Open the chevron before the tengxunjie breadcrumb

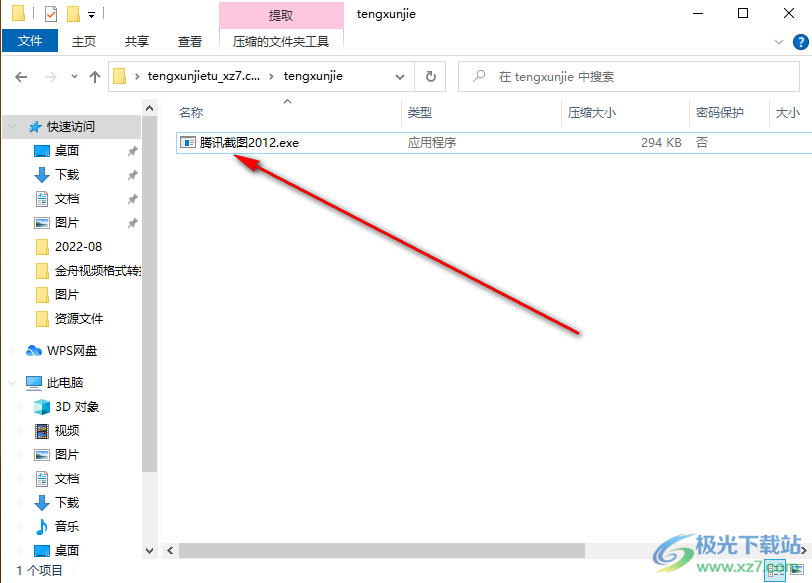pos(271,77)
